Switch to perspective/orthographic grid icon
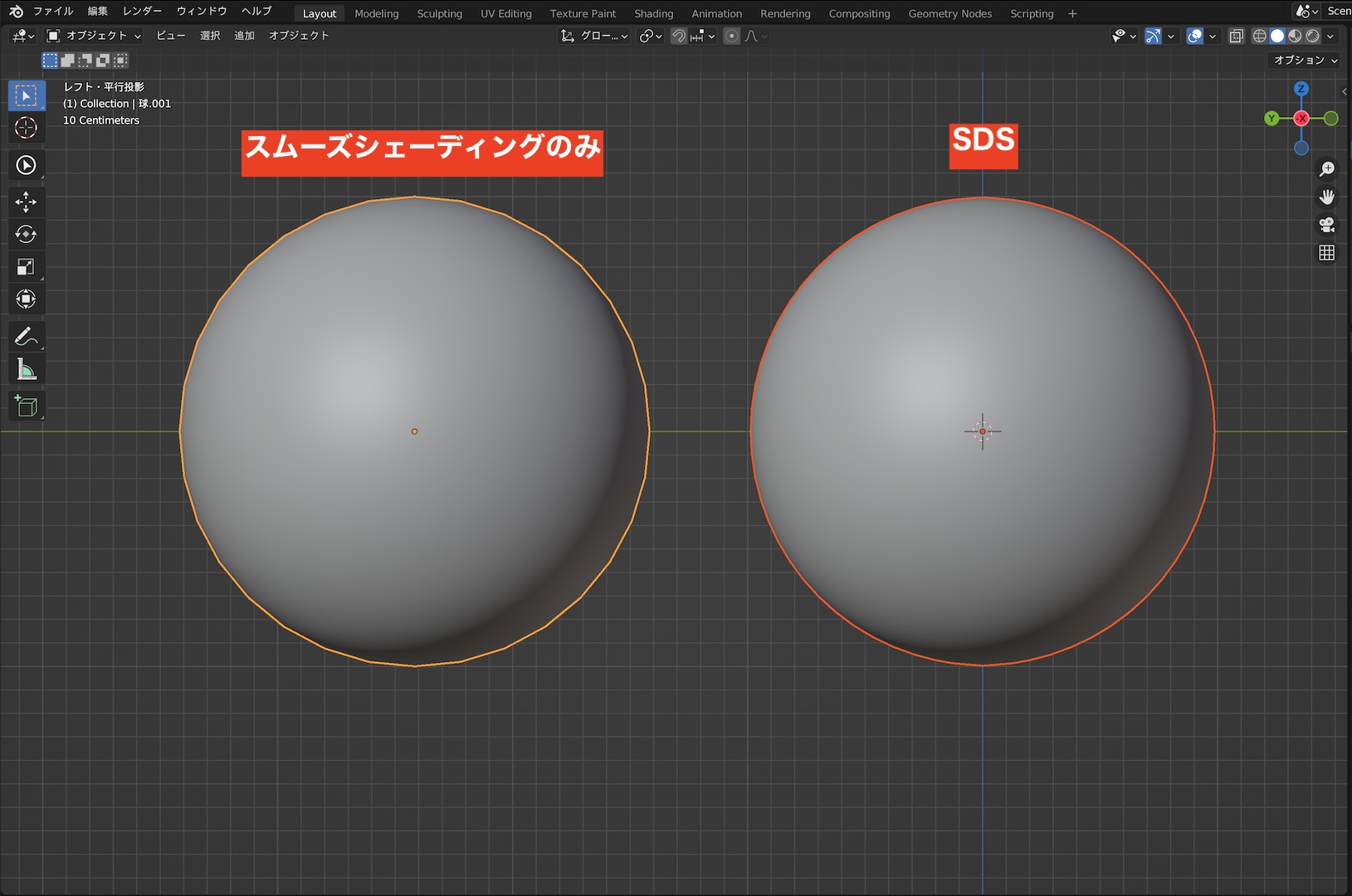The width and height of the screenshot is (1352, 896). pos(1326,253)
